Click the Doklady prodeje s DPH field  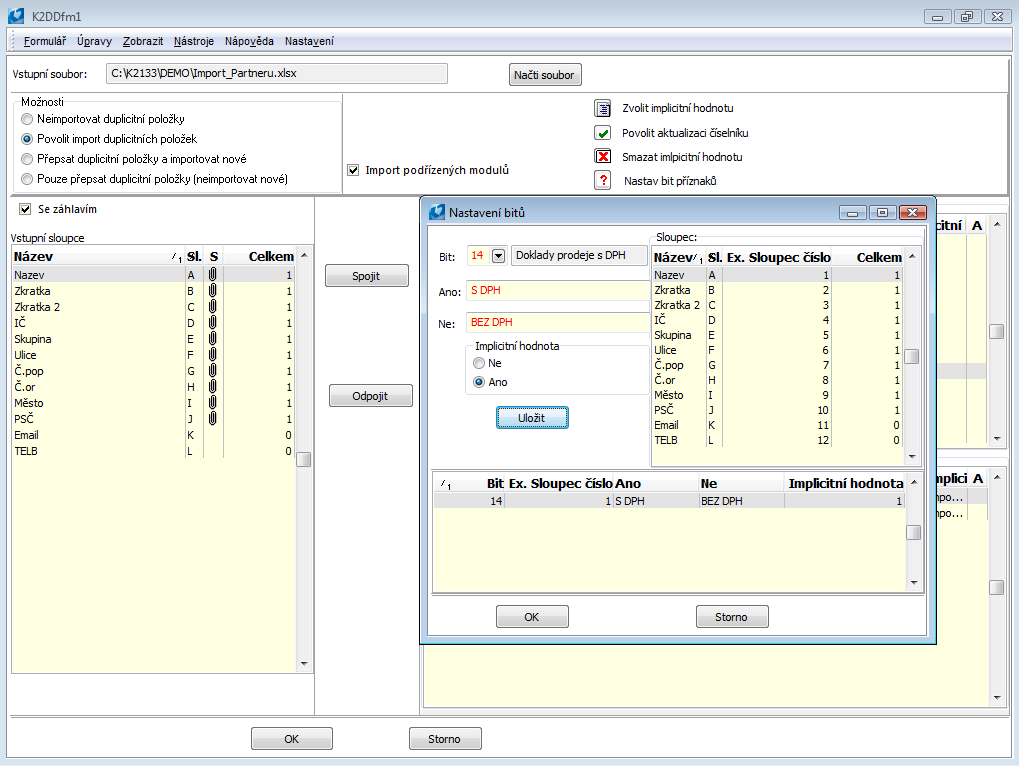point(579,256)
